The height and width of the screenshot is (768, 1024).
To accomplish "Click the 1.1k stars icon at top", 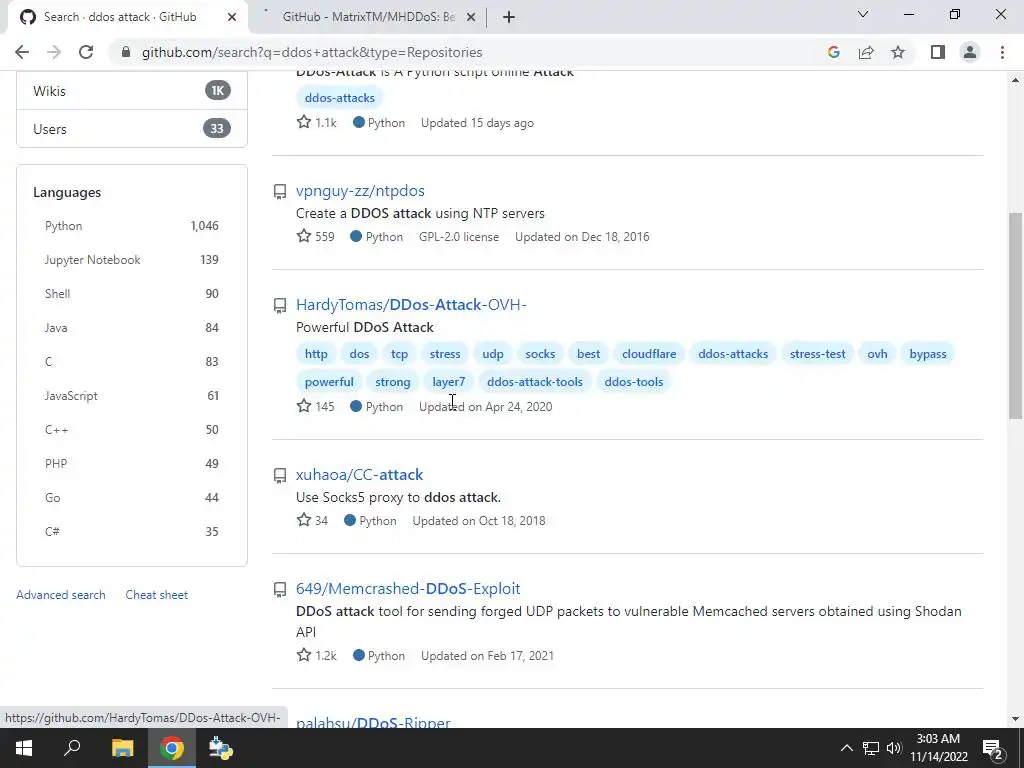I will [304, 121].
